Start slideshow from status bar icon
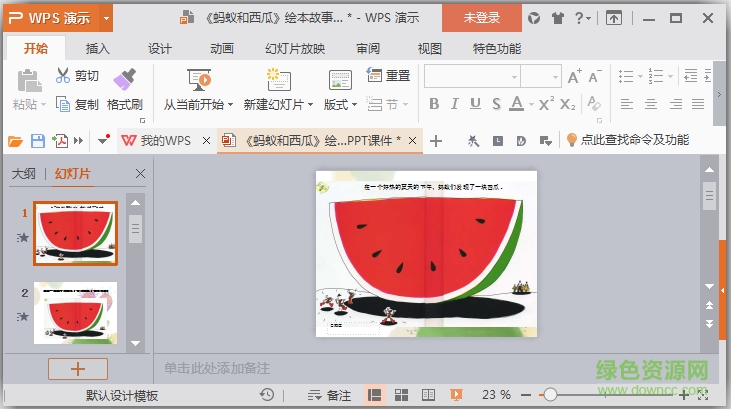 (x=456, y=395)
